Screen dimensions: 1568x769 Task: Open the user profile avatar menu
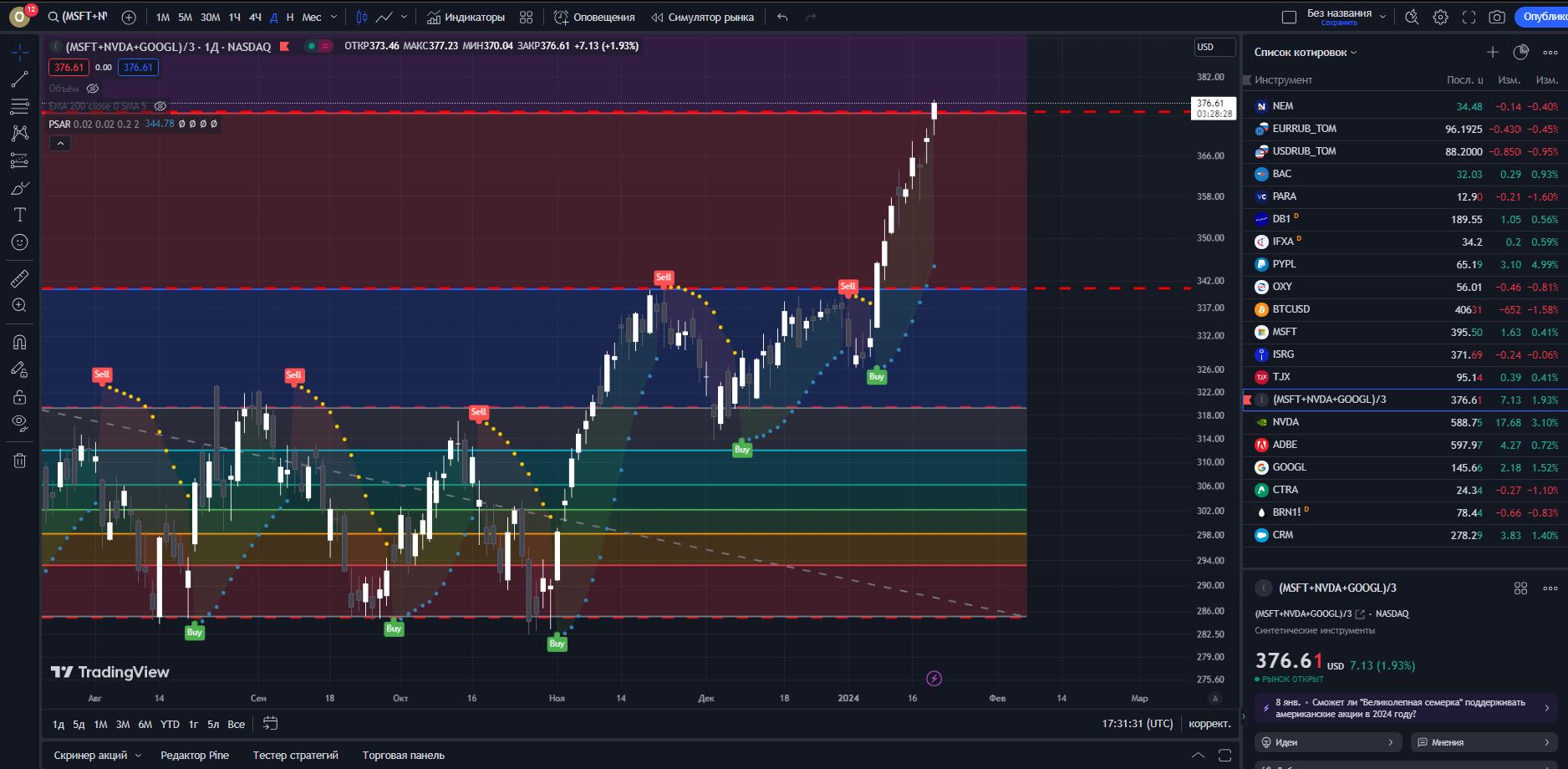(18, 17)
